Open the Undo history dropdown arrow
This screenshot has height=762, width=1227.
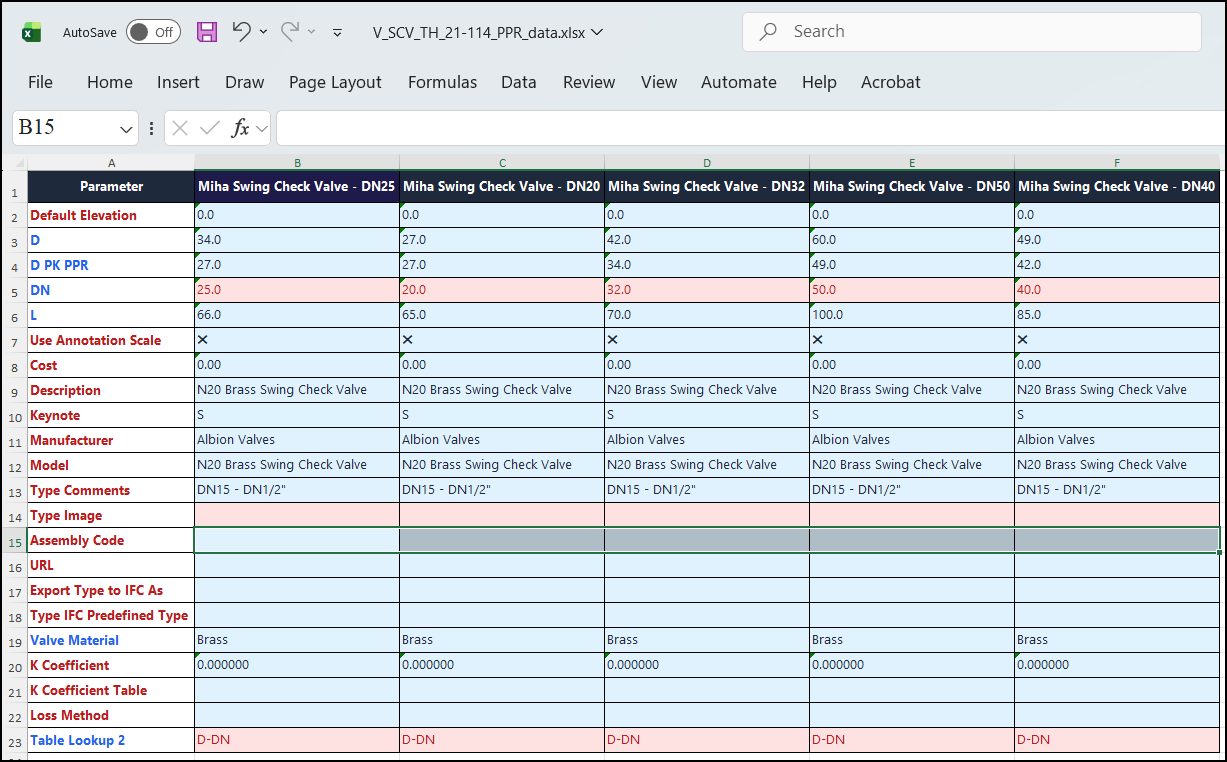tap(263, 32)
